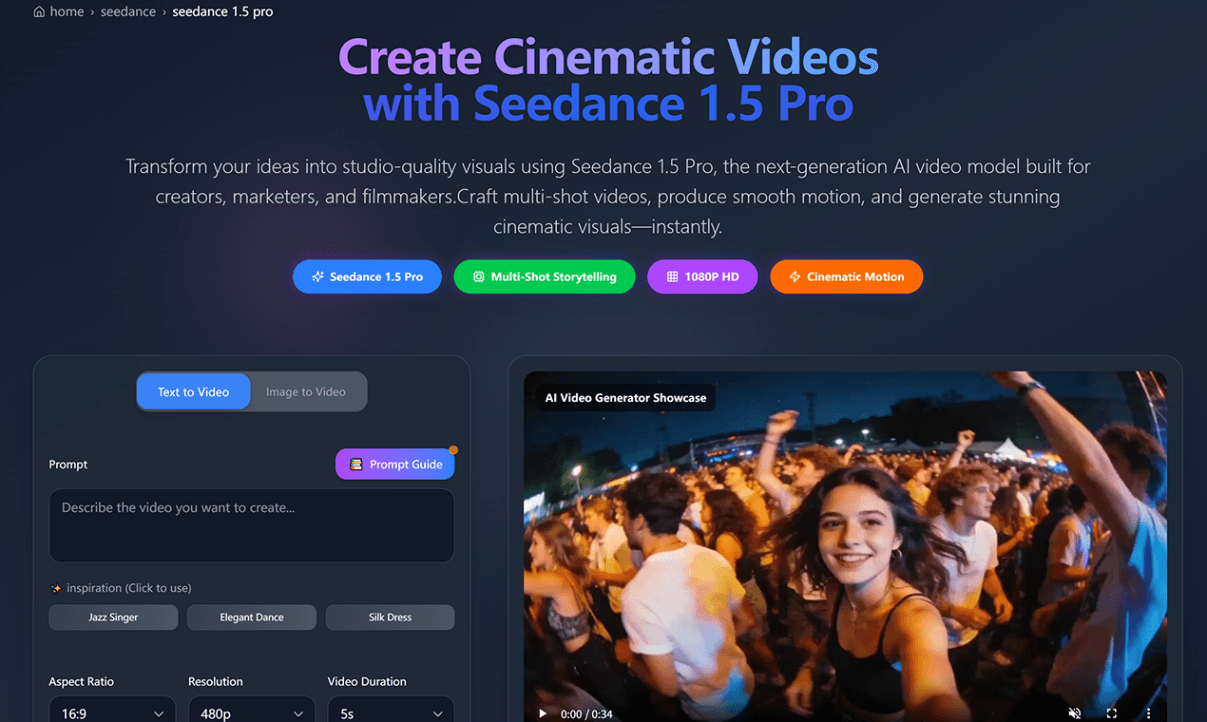The width and height of the screenshot is (1207, 722).
Task: Click the prompt description text area
Action: (251, 525)
